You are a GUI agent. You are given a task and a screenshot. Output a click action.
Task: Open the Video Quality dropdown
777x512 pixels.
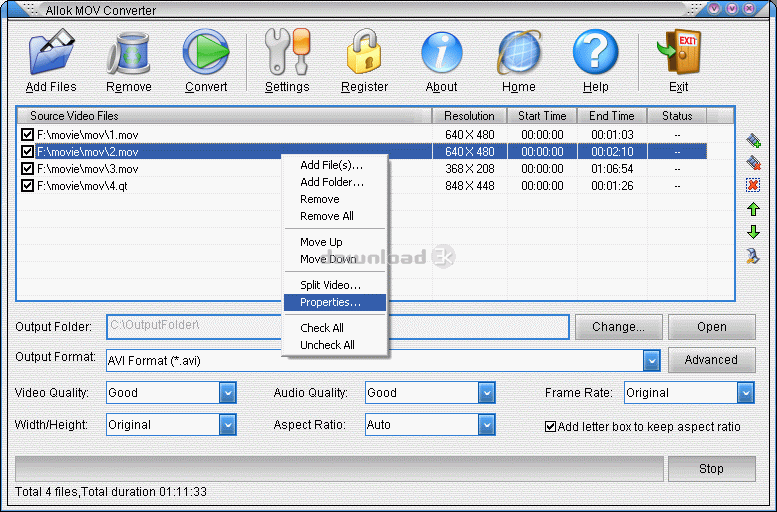click(x=227, y=393)
